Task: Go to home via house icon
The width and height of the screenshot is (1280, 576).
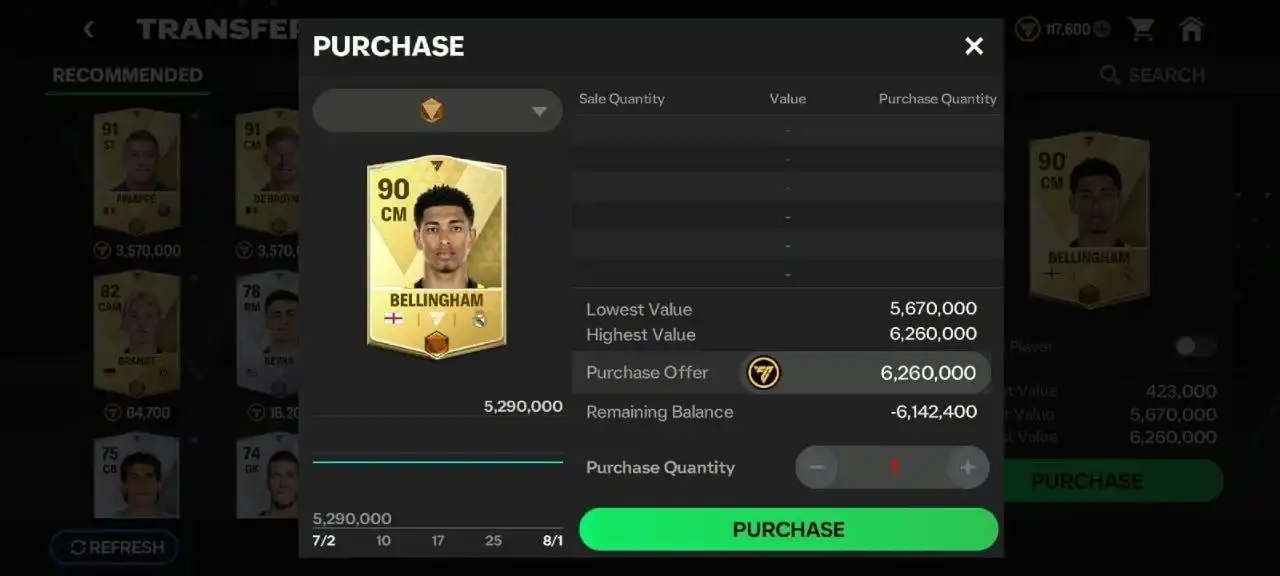Action: [1191, 29]
